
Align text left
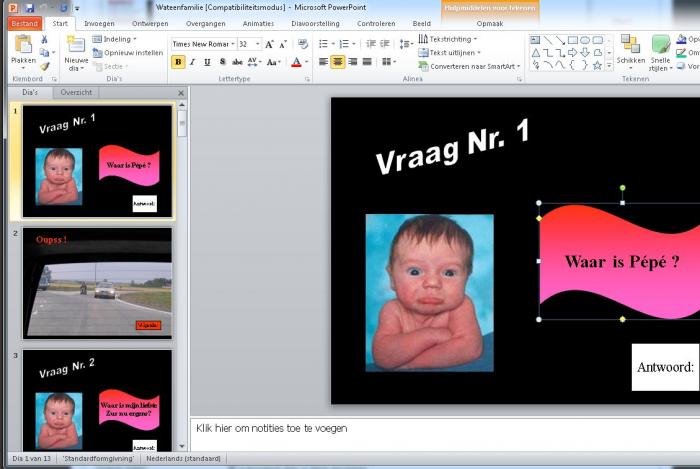point(323,62)
